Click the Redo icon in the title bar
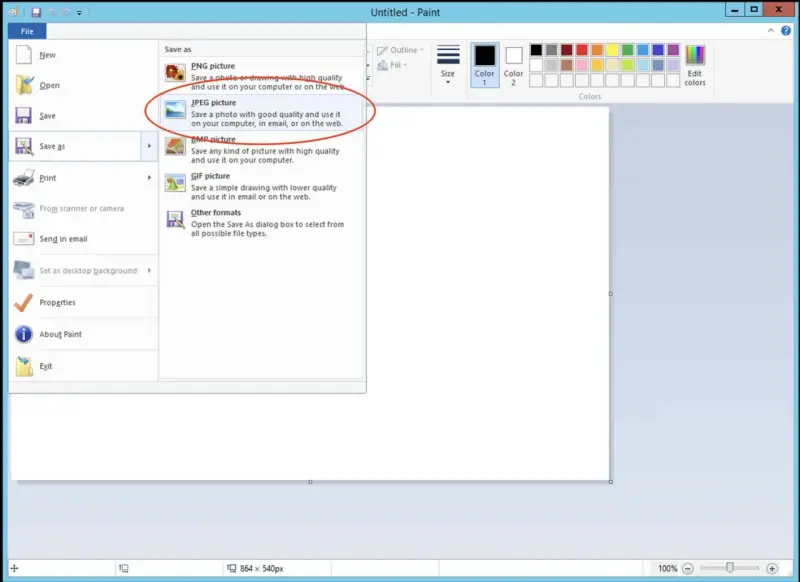This screenshot has height=582, width=800. click(66, 12)
